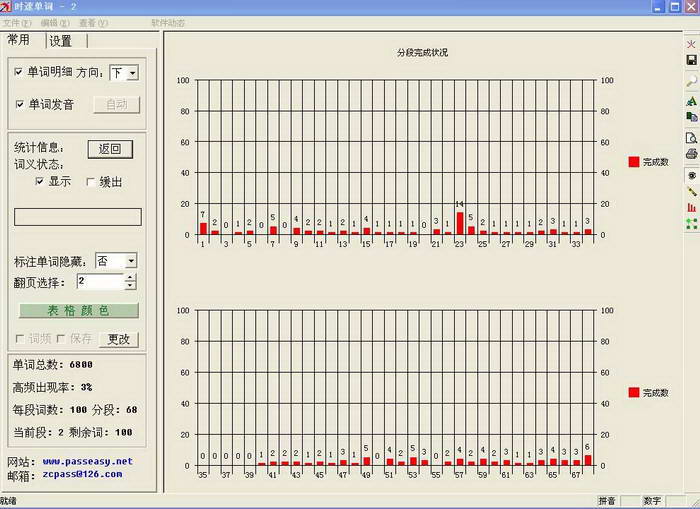Check the 缓出 checkbox
Viewport: 700px width, 509px height.
click(90, 182)
